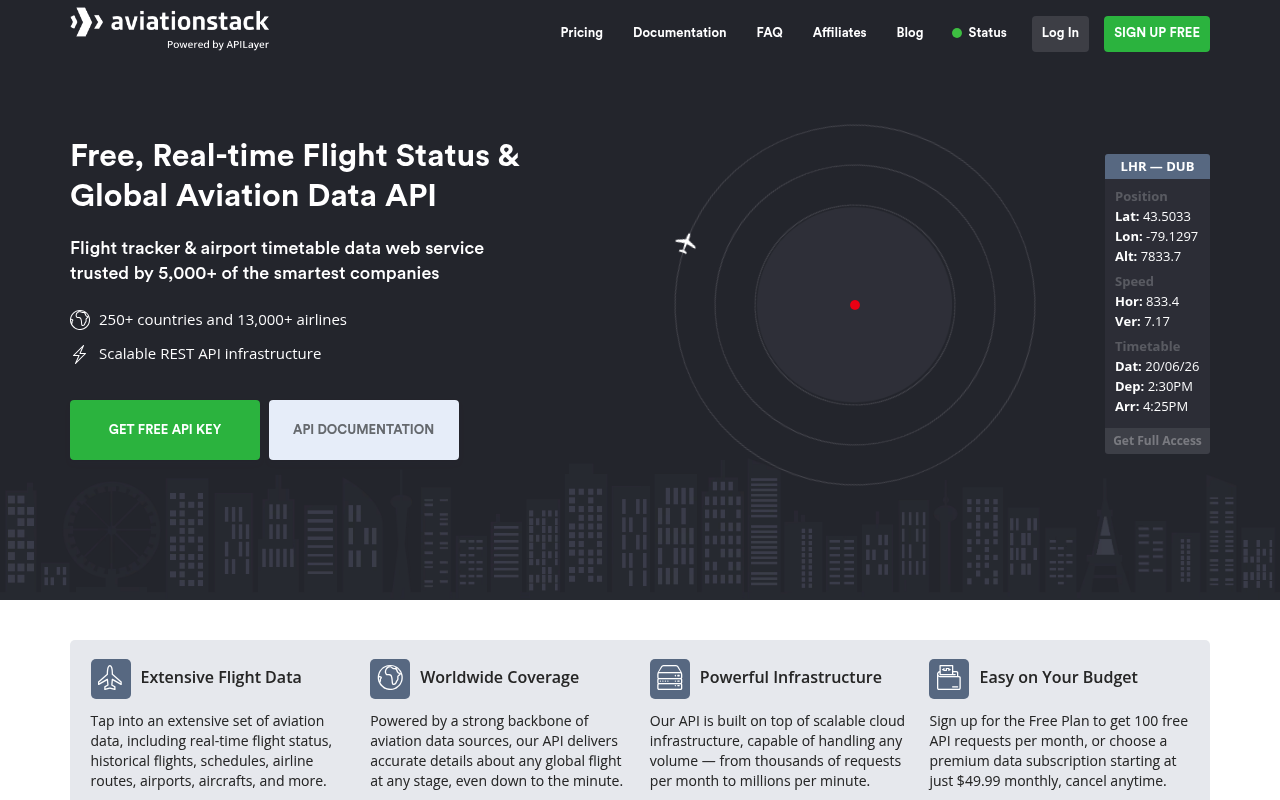The width and height of the screenshot is (1280, 800).
Task: Click the LHR — DUB route header
Action: coord(1157,167)
